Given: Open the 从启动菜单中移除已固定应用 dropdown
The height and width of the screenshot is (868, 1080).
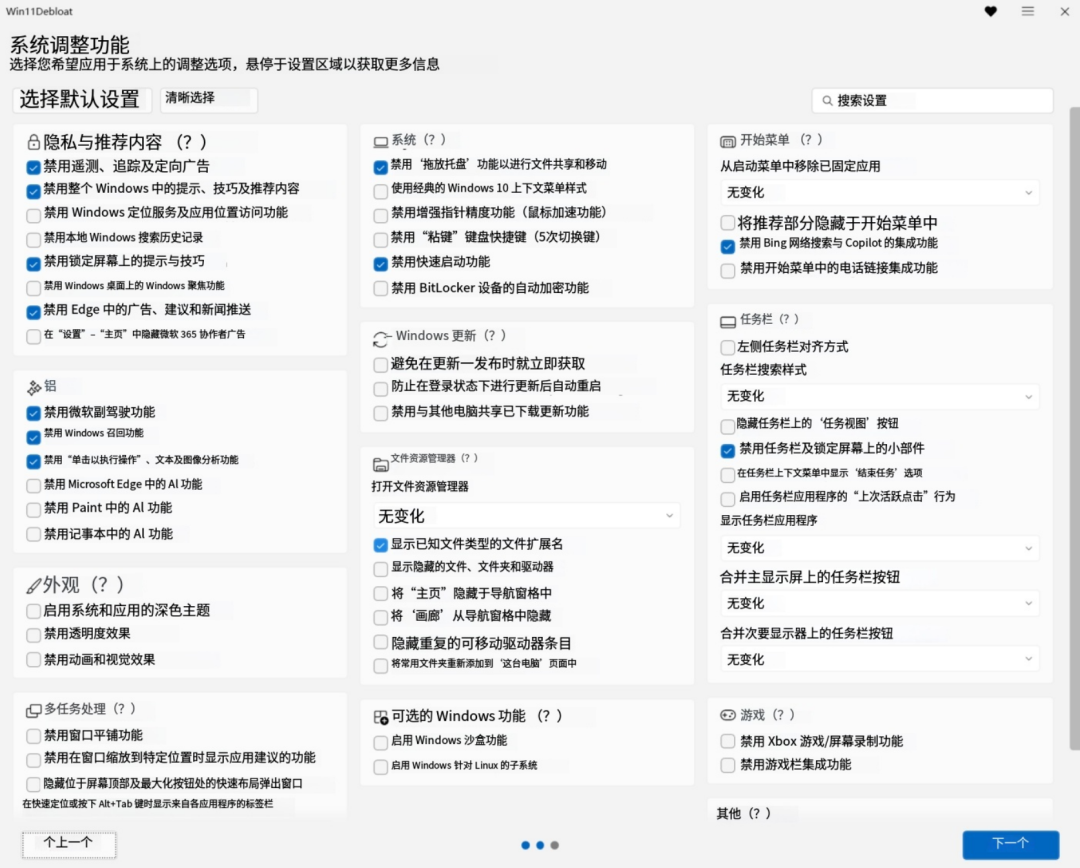Looking at the screenshot, I should tap(879, 192).
